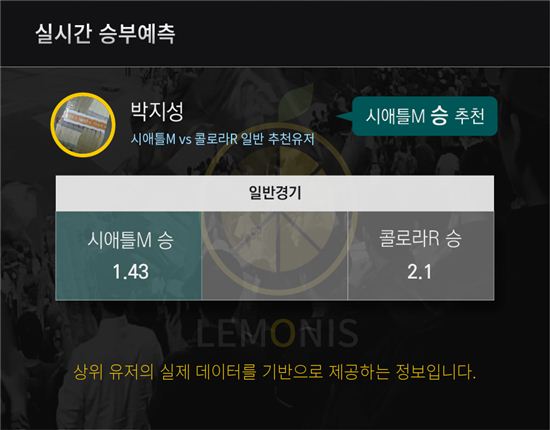Click the 콜로라R 승 label in table
Screen dimensions: 550x430
pos(420,238)
